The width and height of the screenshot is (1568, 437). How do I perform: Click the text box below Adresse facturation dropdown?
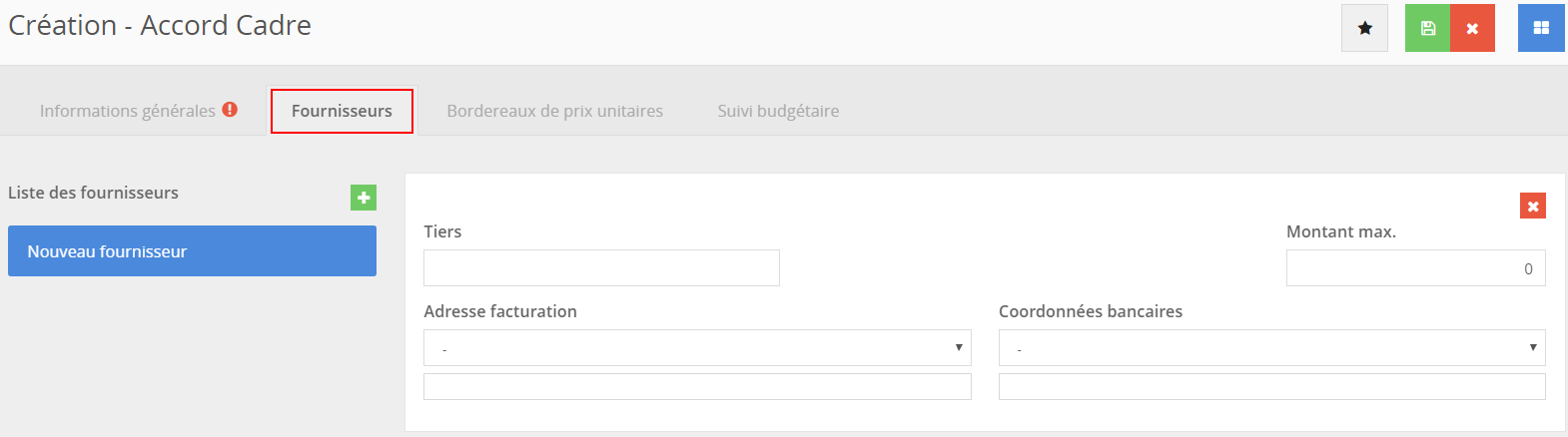697,387
